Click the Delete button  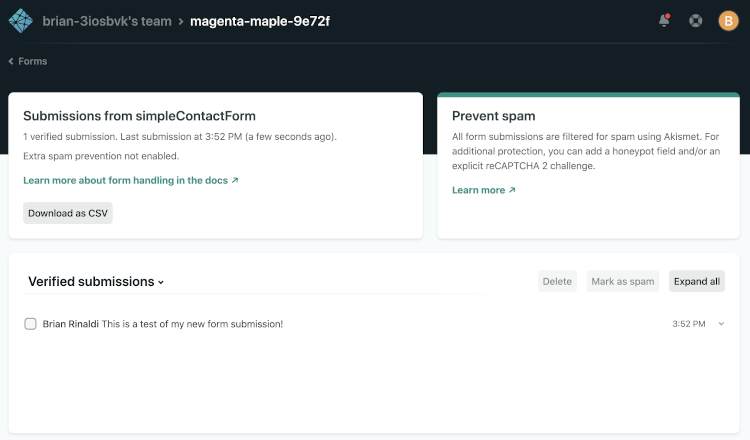click(x=557, y=281)
